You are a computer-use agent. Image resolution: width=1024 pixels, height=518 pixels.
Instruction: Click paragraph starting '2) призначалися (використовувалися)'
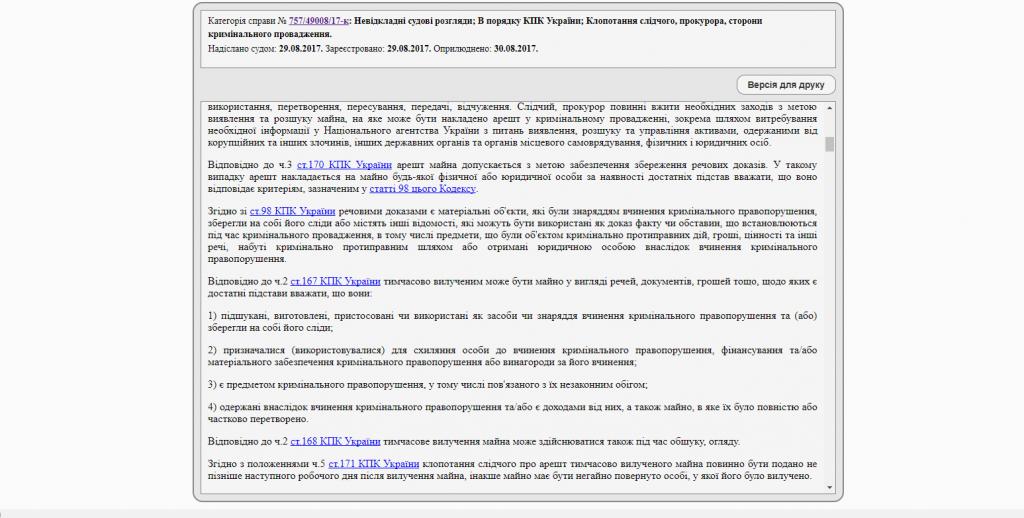513,356
